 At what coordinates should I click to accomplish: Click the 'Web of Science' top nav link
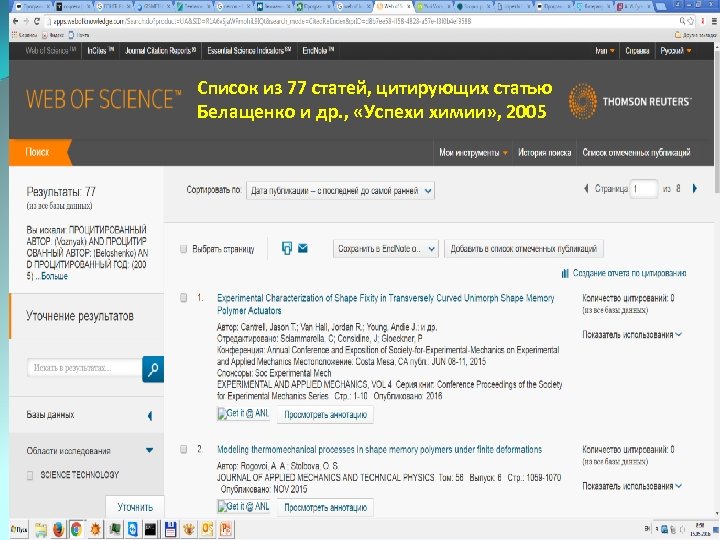coord(51,51)
